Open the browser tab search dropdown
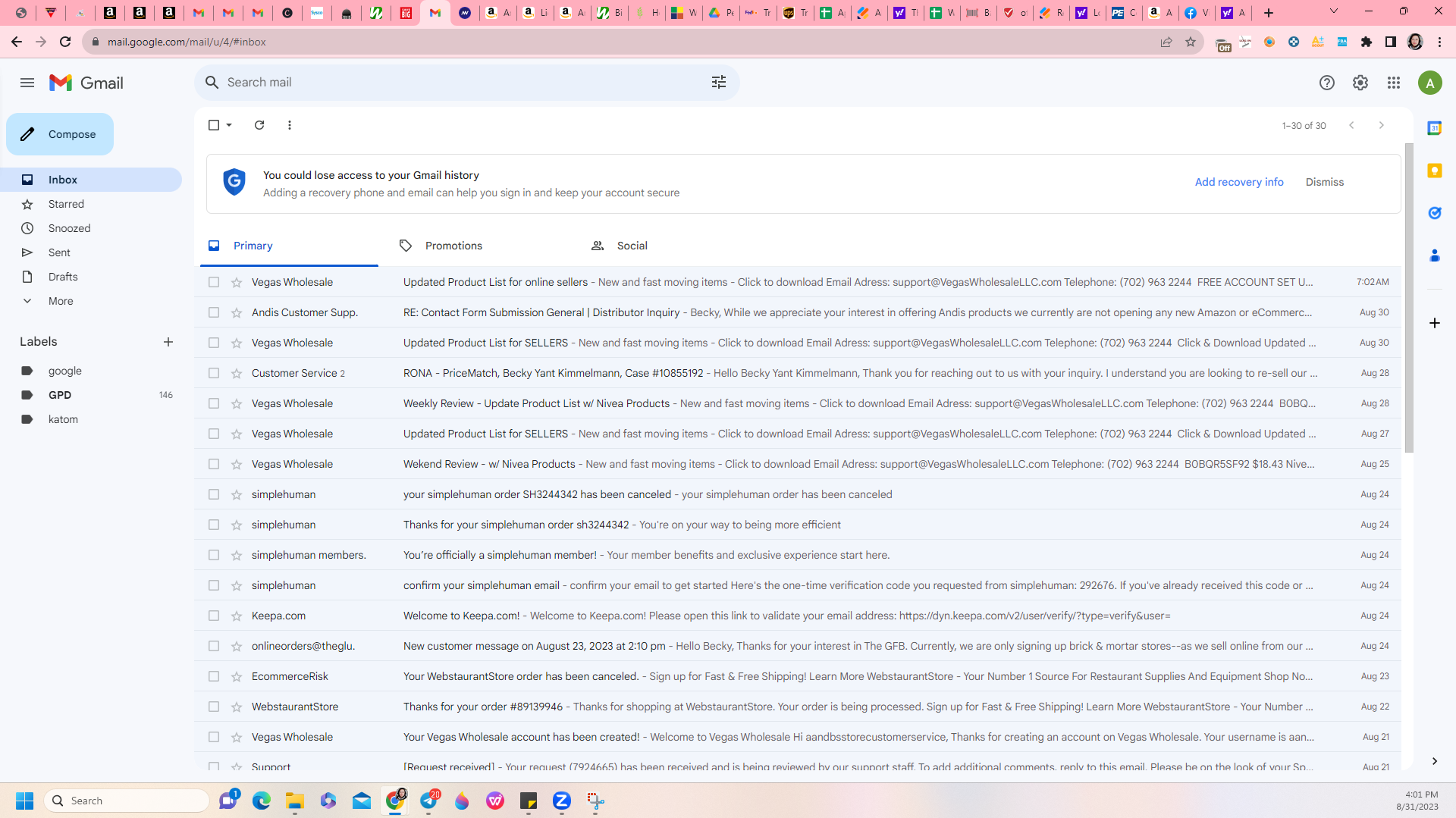This screenshot has width=1456, height=818. (x=1334, y=11)
